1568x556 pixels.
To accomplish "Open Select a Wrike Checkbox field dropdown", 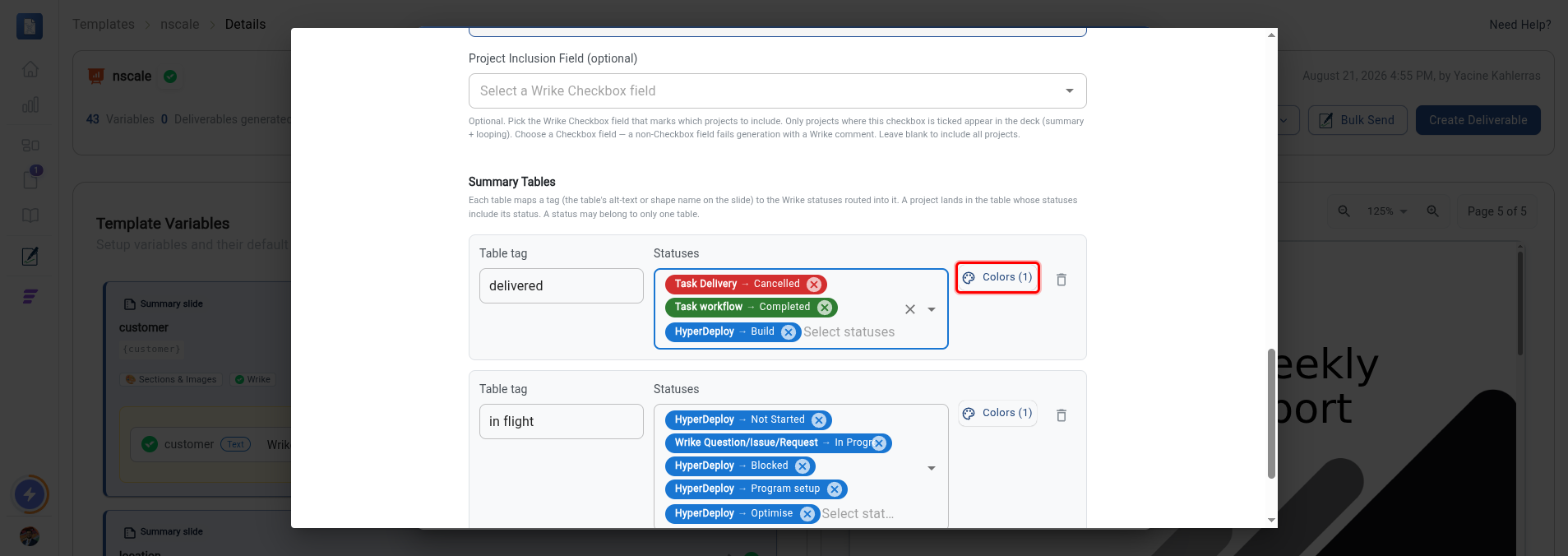I will point(778,90).
